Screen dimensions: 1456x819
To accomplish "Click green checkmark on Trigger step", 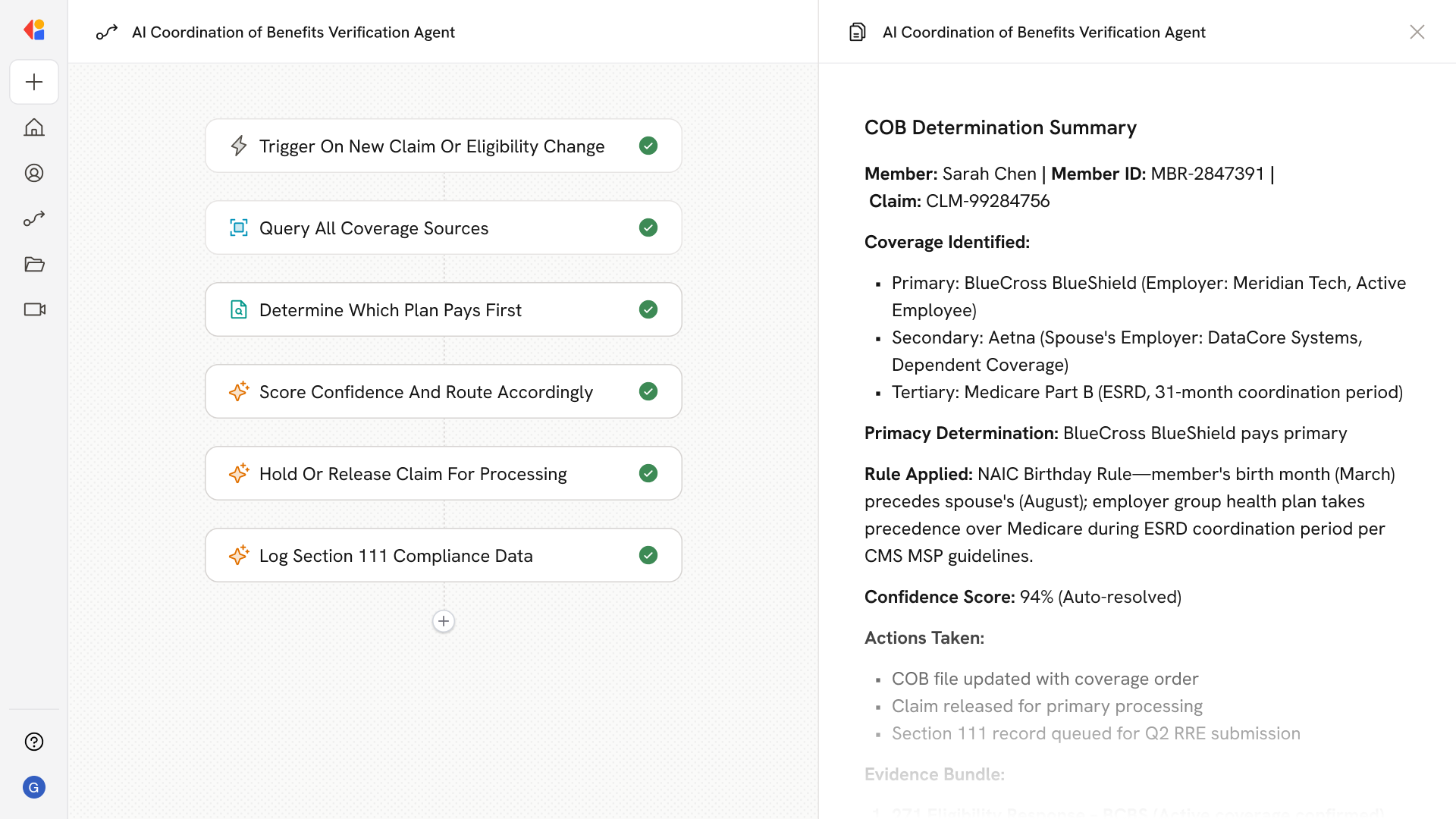I will [x=648, y=146].
